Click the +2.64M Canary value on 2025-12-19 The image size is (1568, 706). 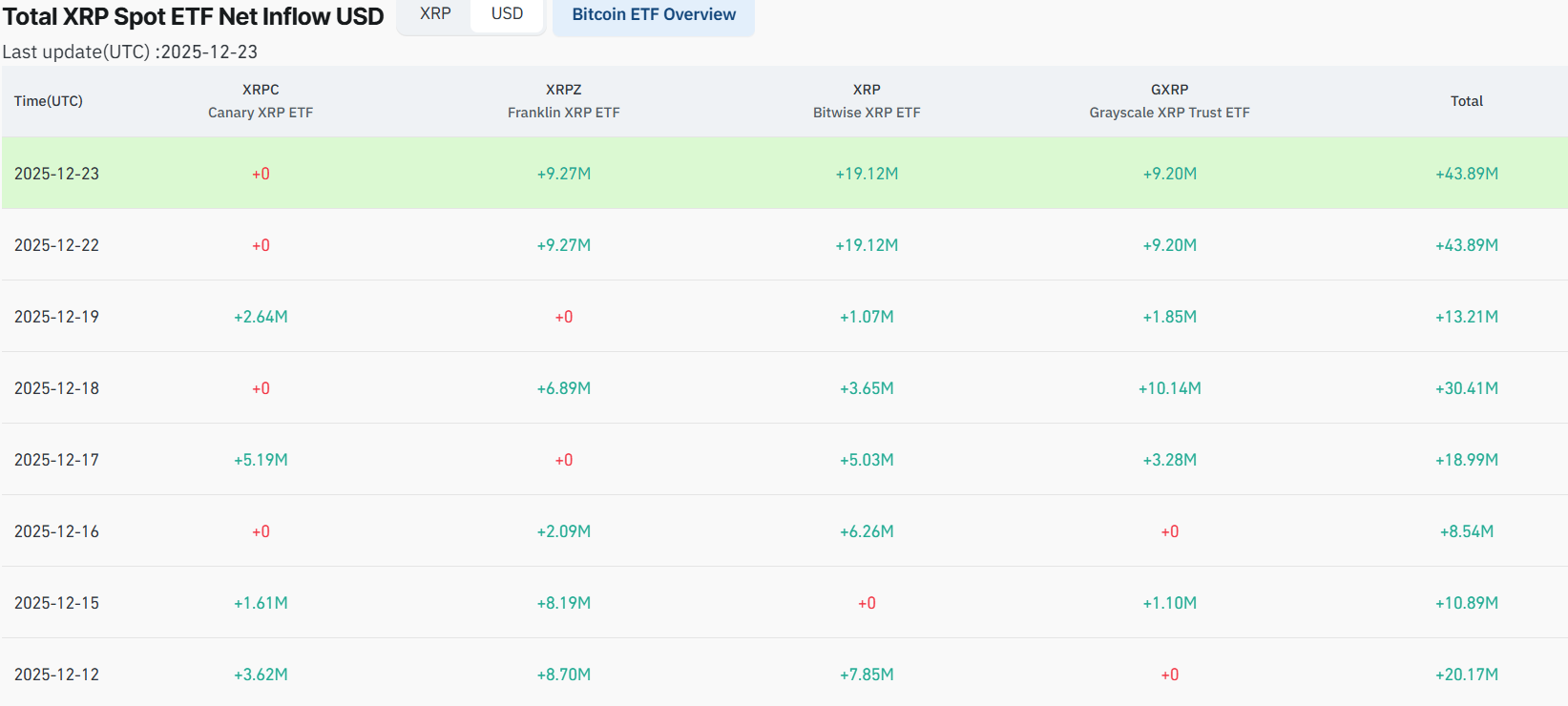[261, 317]
